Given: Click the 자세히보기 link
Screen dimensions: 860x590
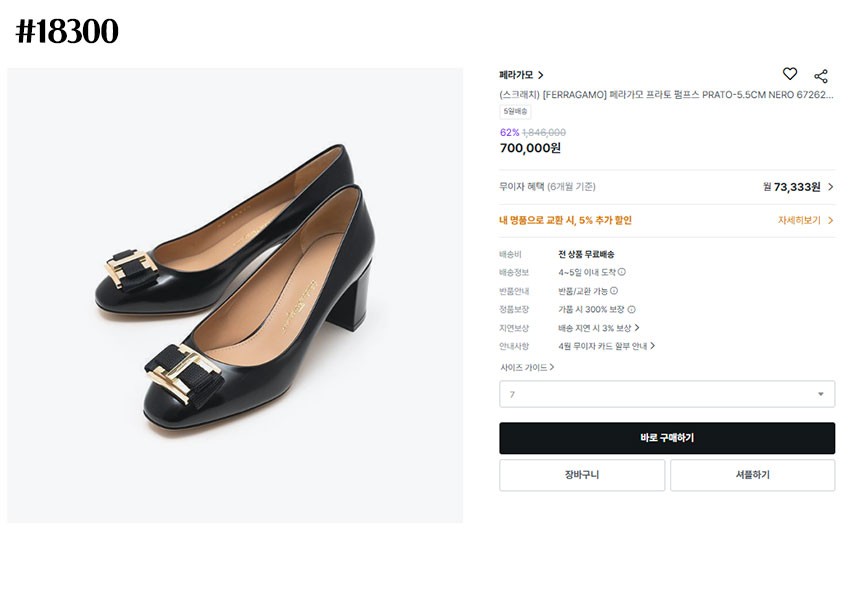Looking at the screenshot, I should tap(799, 220).
